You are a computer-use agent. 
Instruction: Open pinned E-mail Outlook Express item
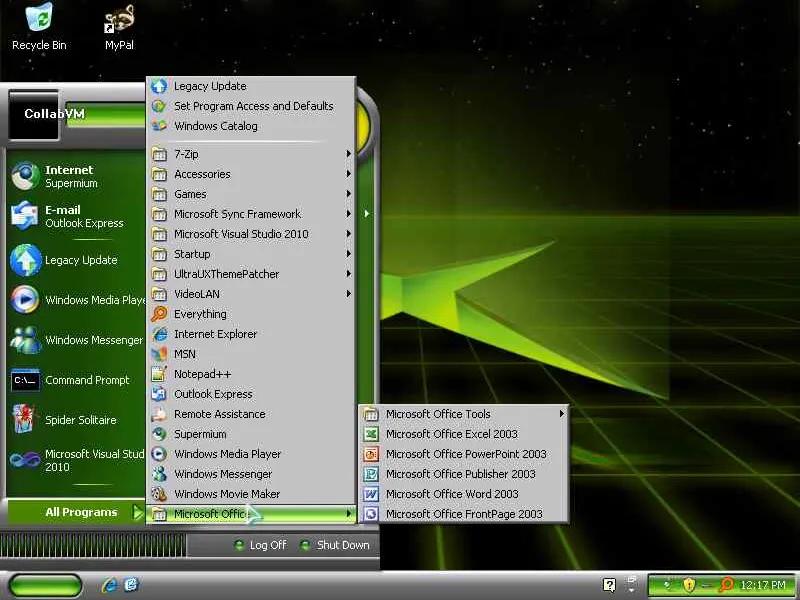[x=77, y=216]
